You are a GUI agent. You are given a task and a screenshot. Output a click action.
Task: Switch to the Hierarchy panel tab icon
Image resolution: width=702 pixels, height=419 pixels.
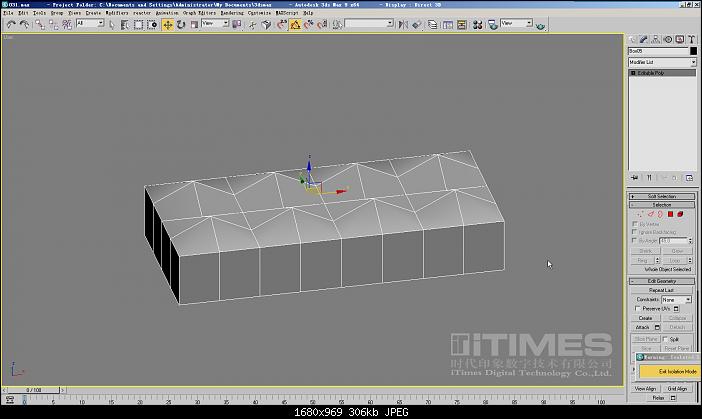click(x=656, y=39)
